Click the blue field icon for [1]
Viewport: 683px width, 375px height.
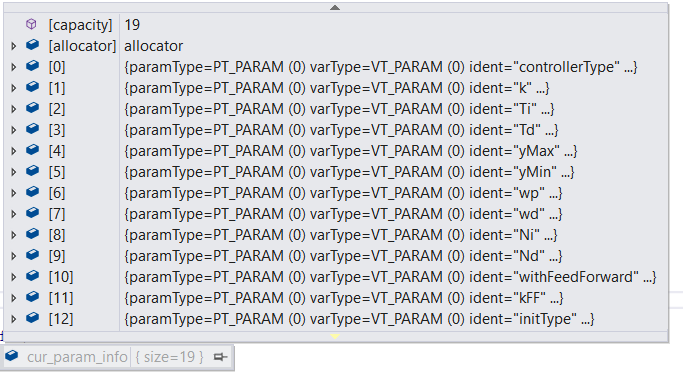point(32,86)
